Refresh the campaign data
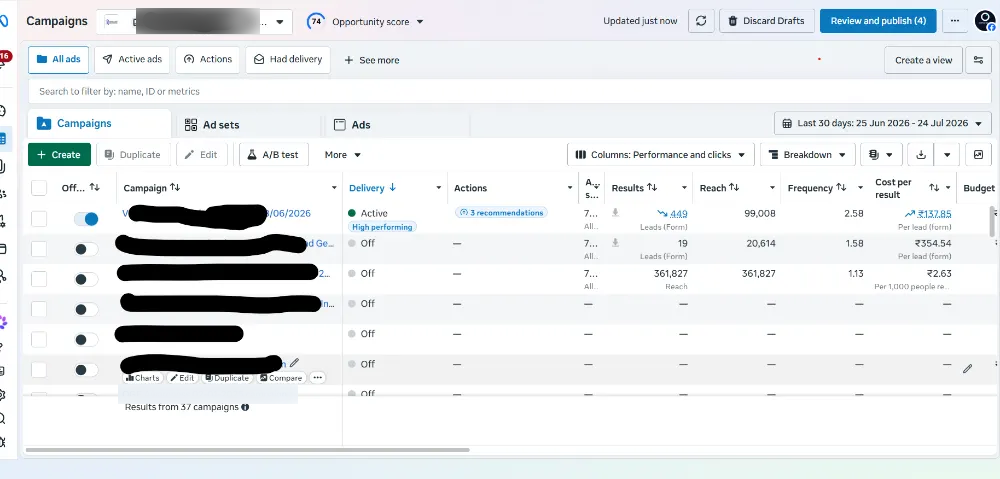This screenshot has width=1000, height=479. 701,21
